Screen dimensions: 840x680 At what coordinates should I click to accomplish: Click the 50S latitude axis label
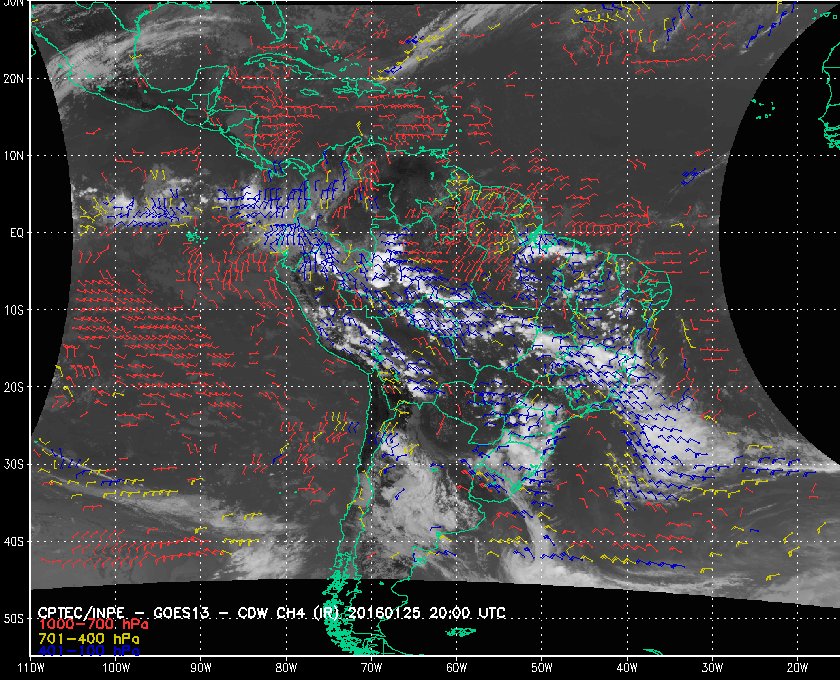[x=13, y=619]
